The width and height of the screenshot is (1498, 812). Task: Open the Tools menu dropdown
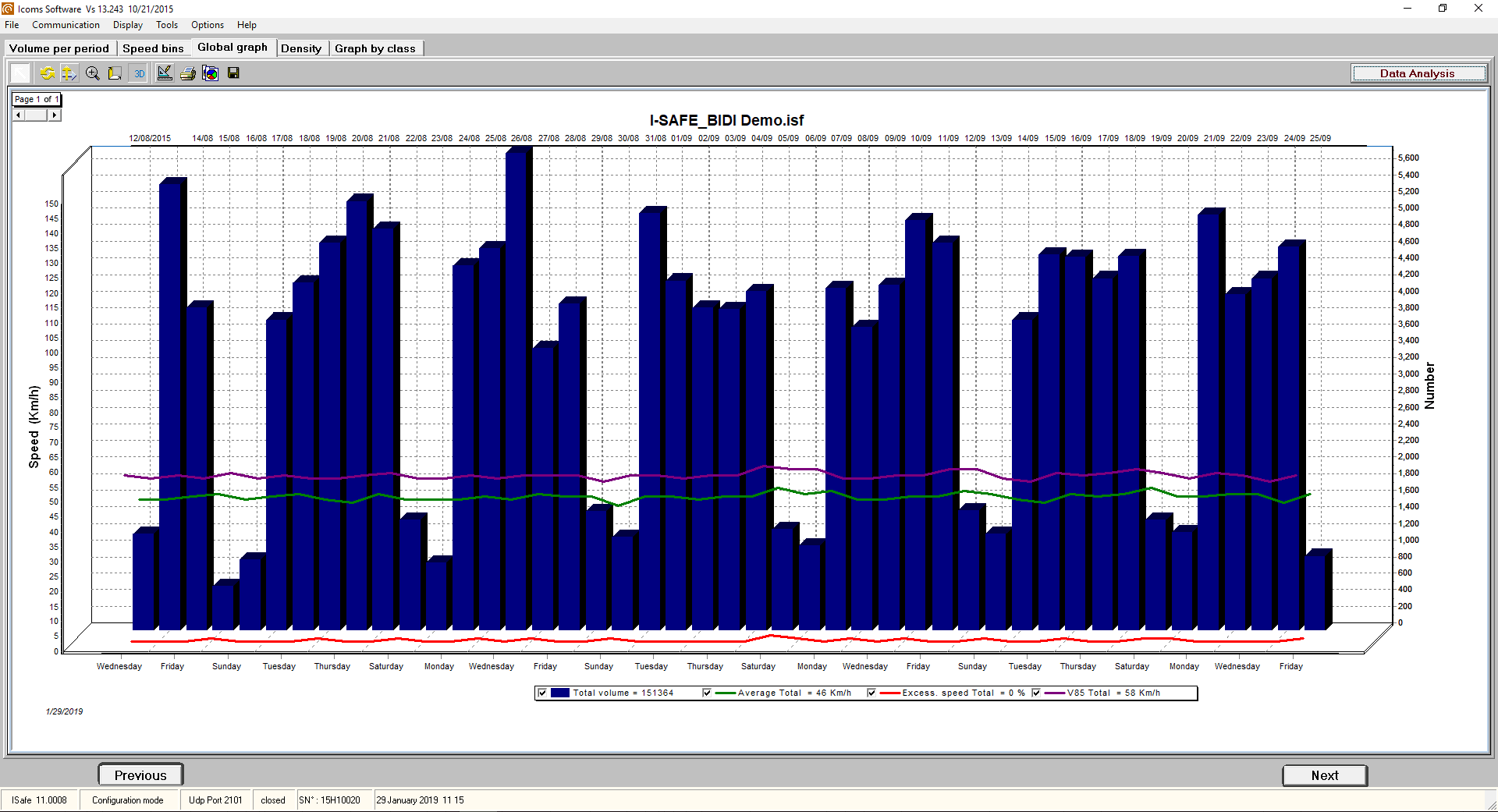pyautogui.click(x=166, y=24)
